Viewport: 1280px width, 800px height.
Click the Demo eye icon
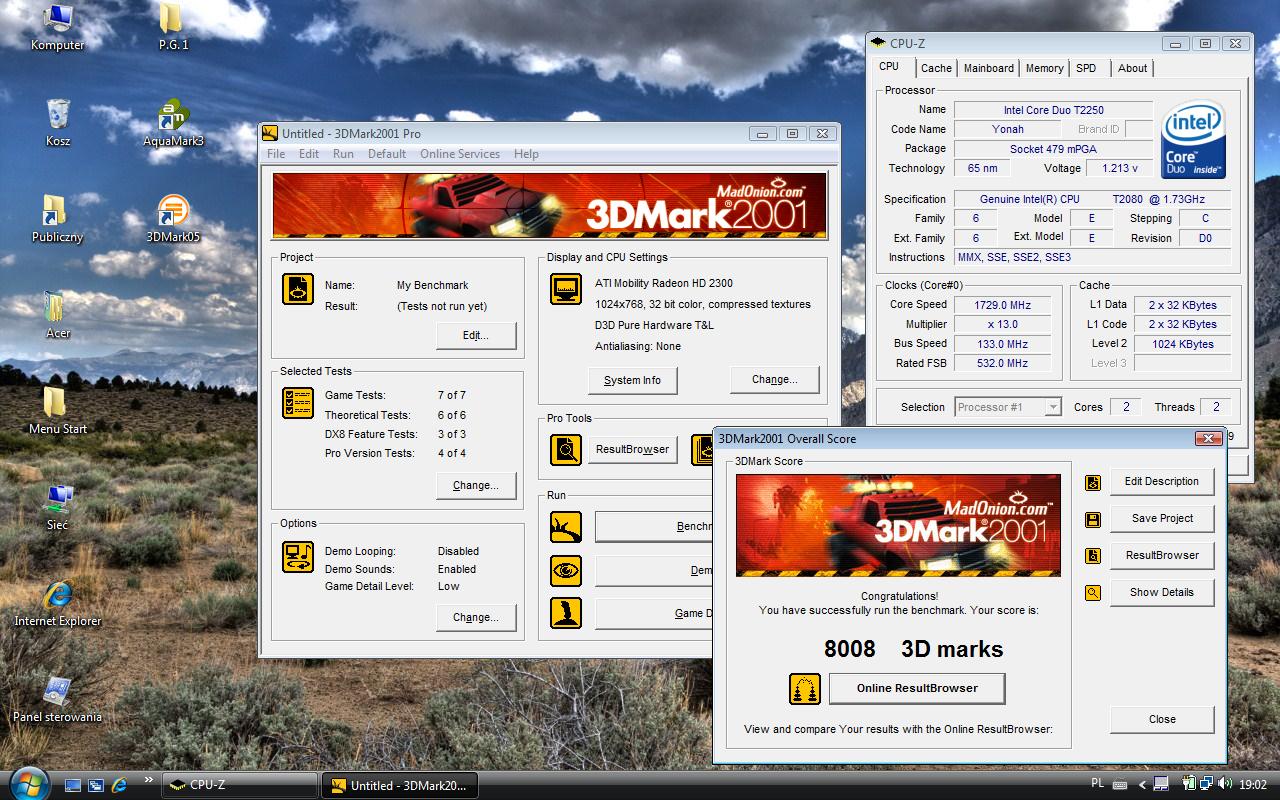coord(566,570)
